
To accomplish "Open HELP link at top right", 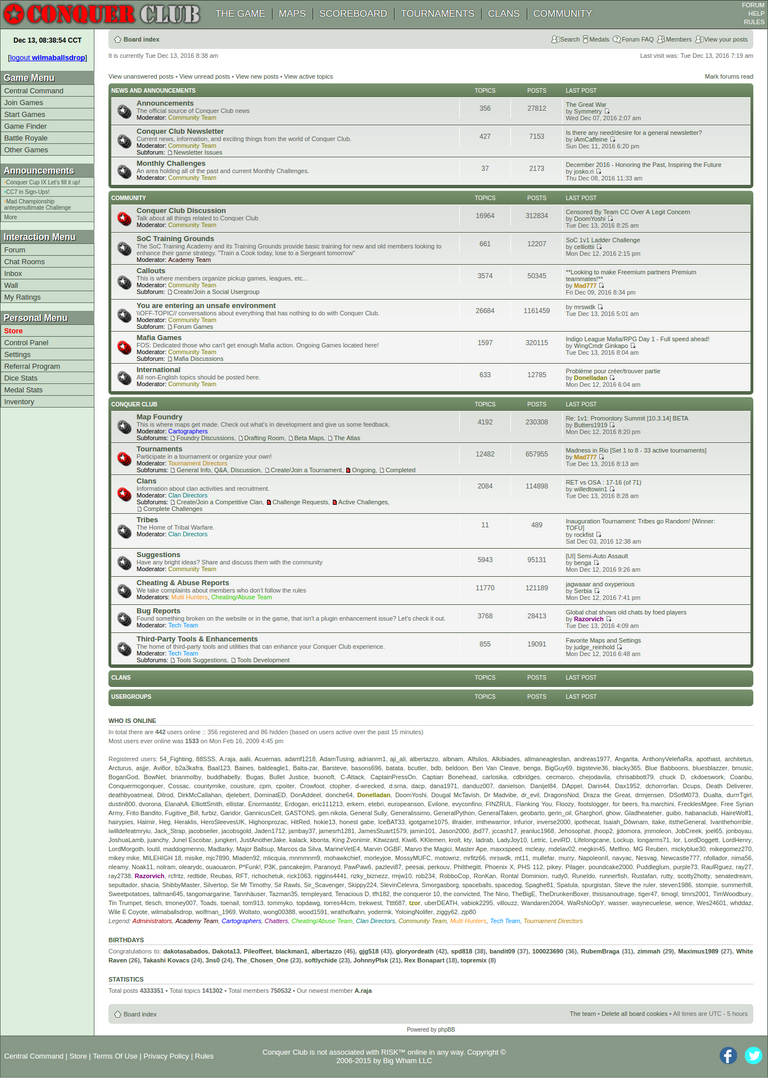I will click(x=756, y=13).
